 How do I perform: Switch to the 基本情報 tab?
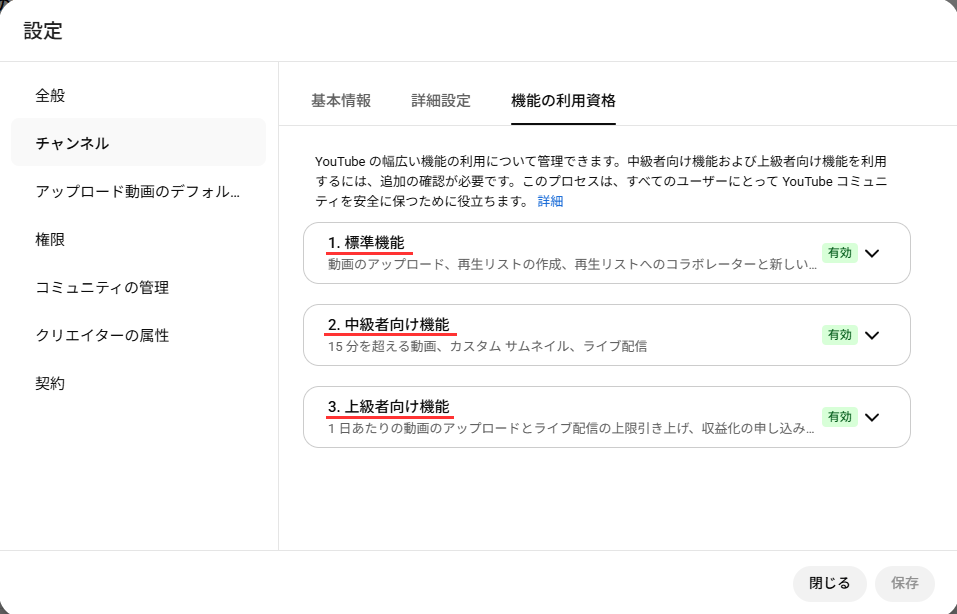point(341,100)
